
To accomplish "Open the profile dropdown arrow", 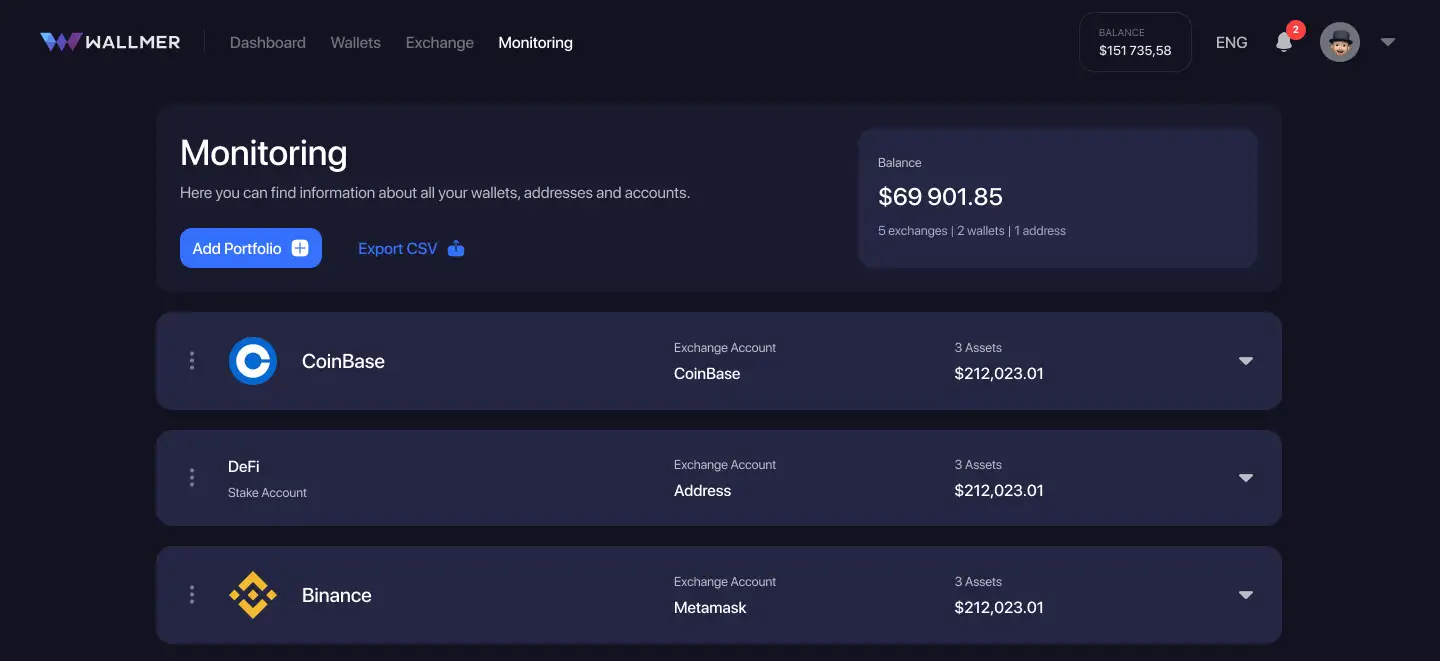I will (1387, 42).
